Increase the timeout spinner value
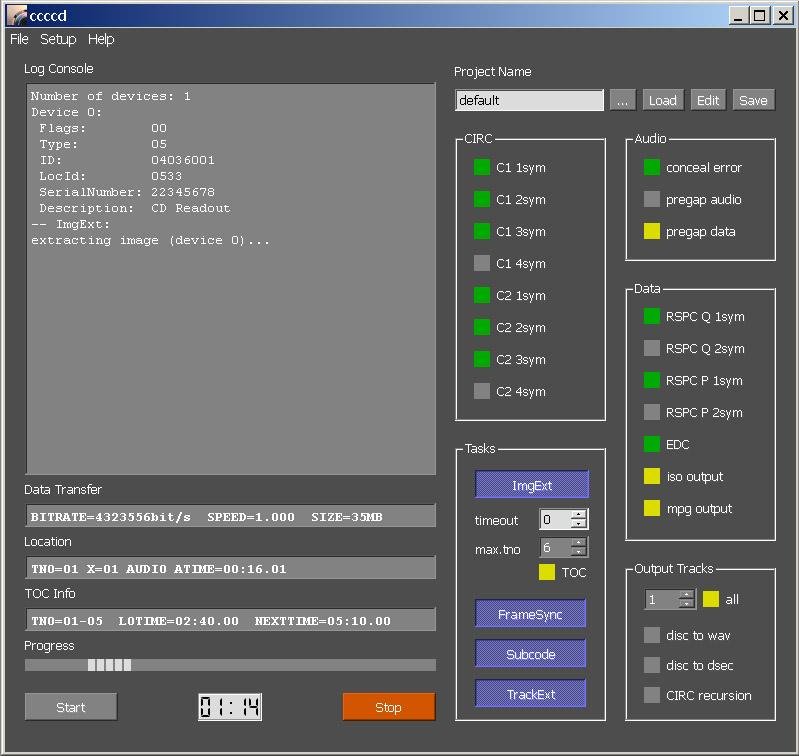The width and height of the screenshot is (799, 756). click(578, 515)
